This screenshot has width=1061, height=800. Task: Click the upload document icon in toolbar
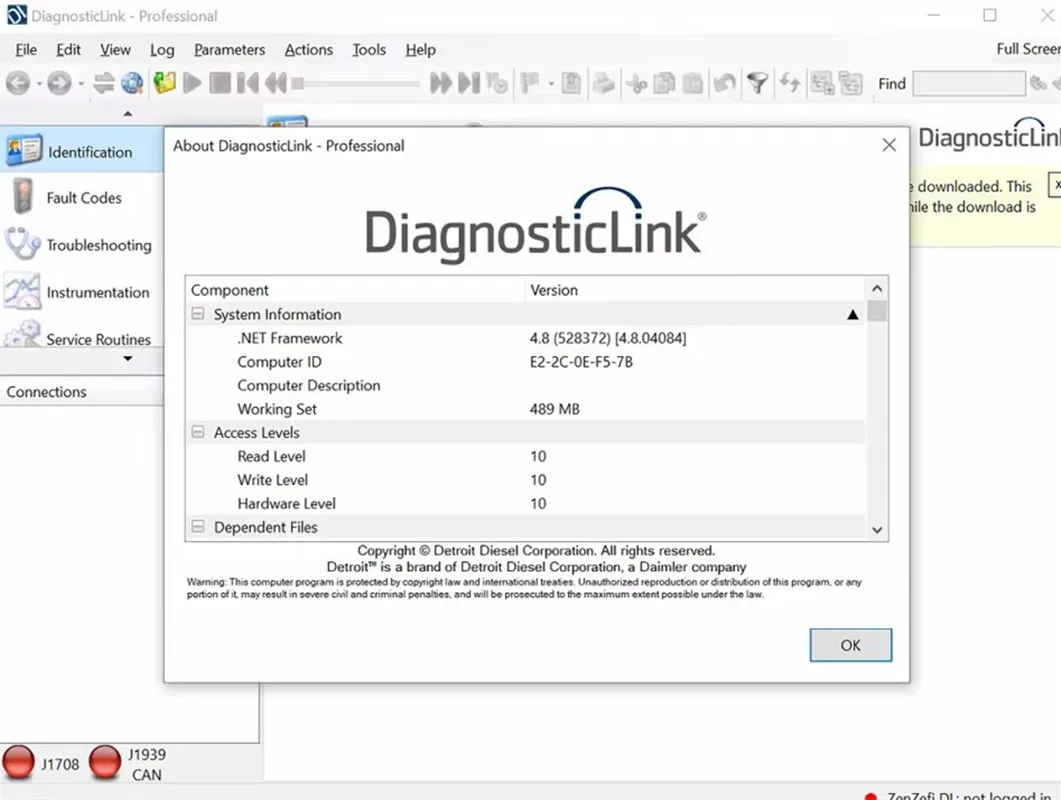point(571,83)
